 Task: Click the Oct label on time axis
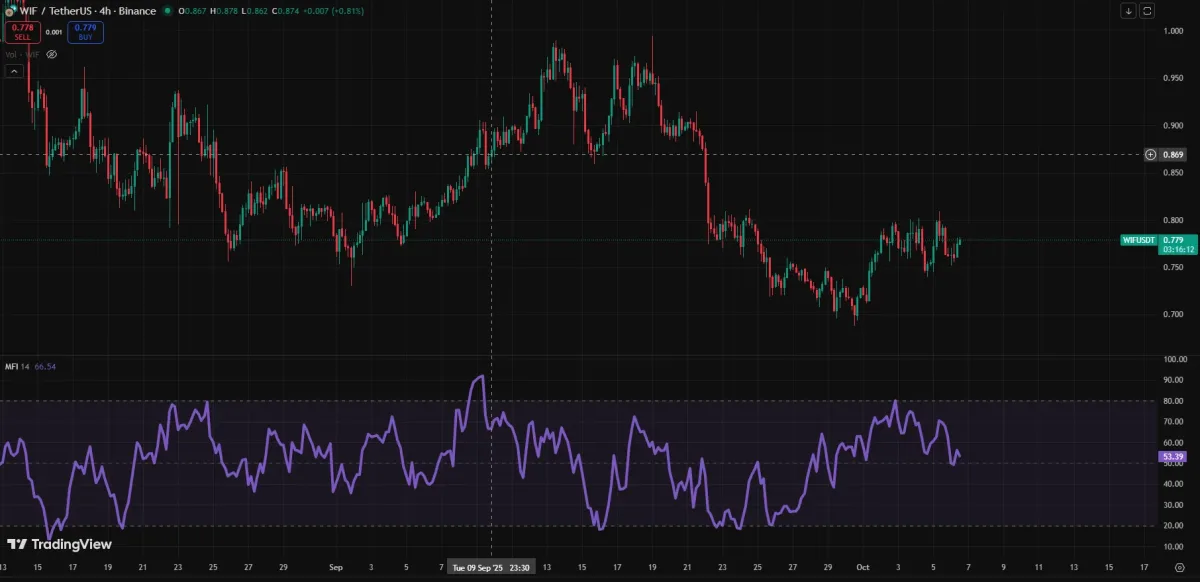(x=862, y=567)
